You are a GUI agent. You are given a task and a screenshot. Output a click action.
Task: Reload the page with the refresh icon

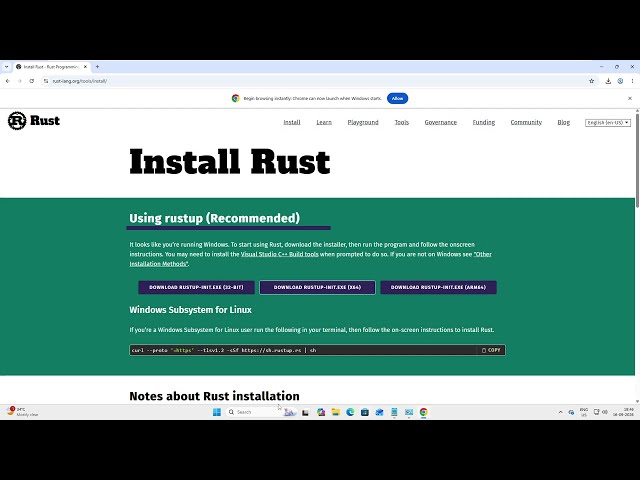(32, 81)
